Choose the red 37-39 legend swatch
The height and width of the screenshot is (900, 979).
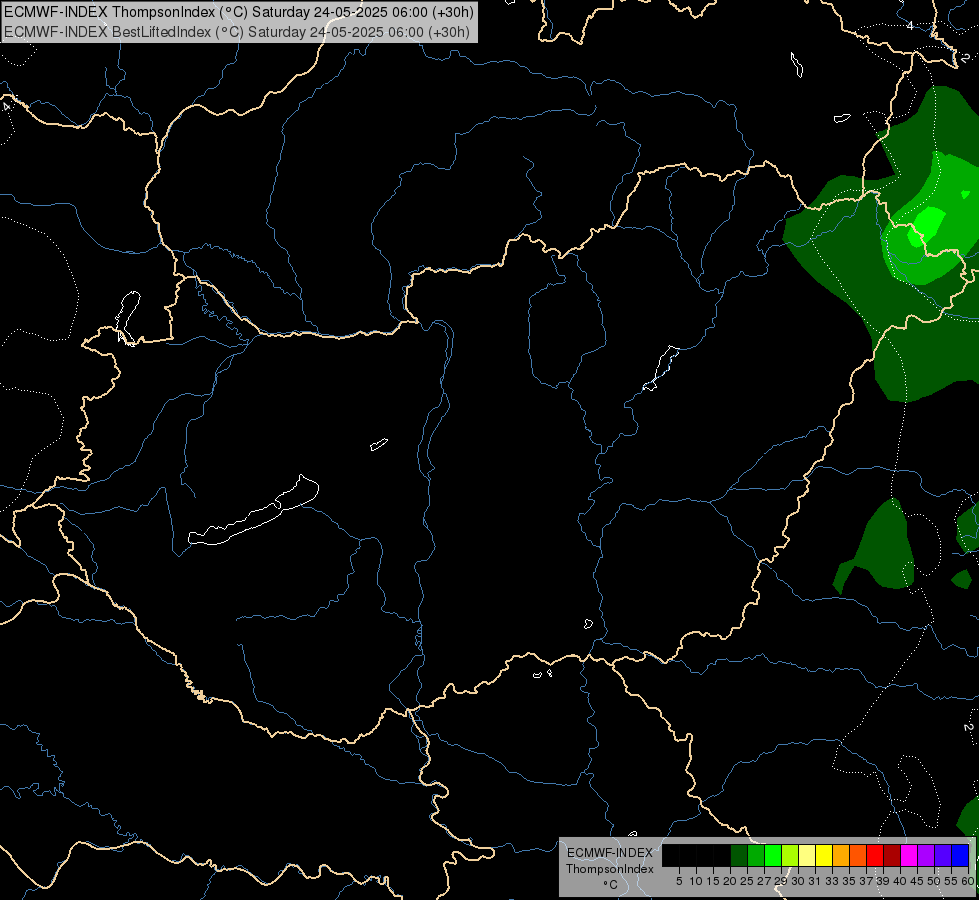(x=875, y=855)
